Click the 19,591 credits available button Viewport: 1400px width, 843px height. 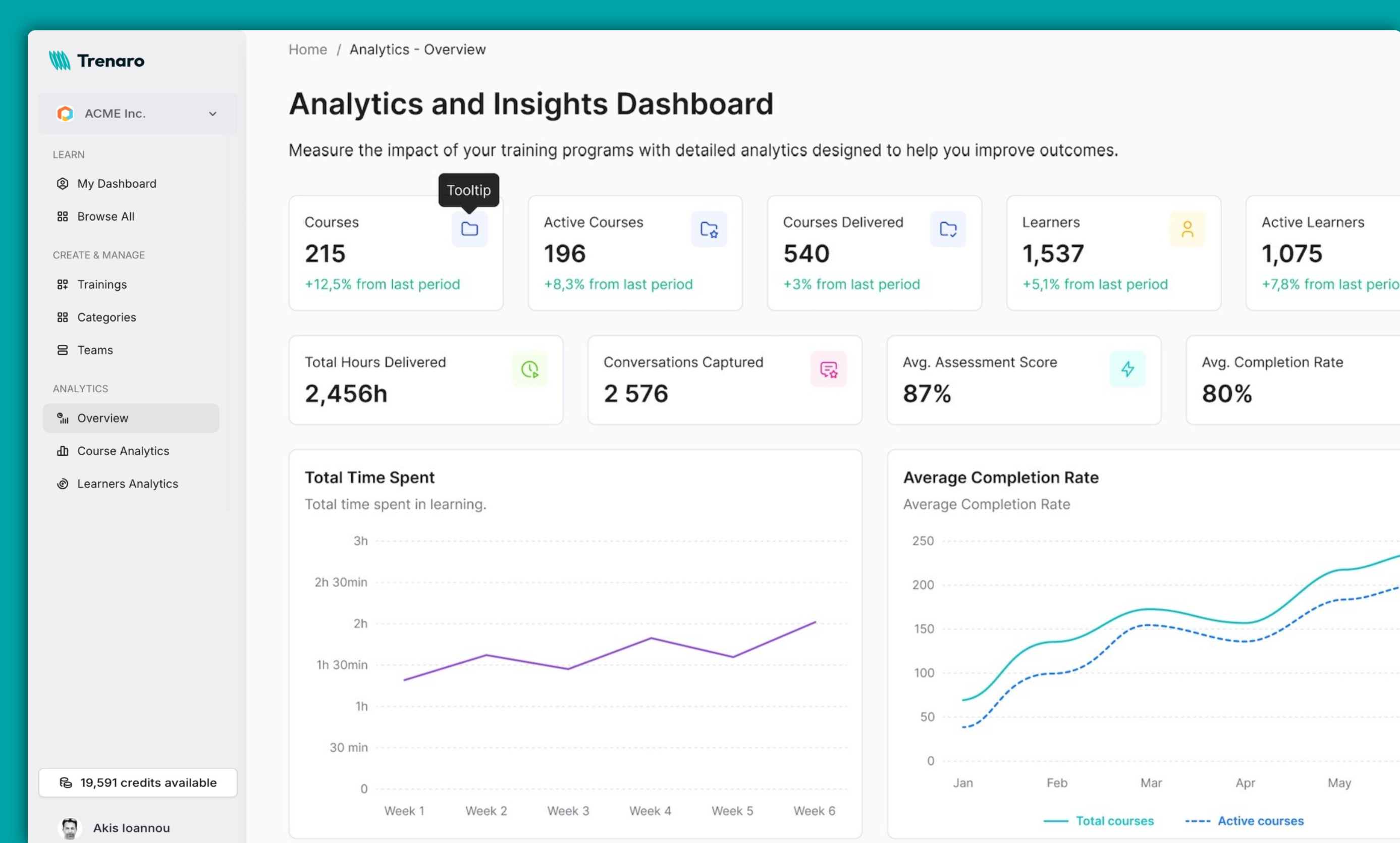click(137, 782)
